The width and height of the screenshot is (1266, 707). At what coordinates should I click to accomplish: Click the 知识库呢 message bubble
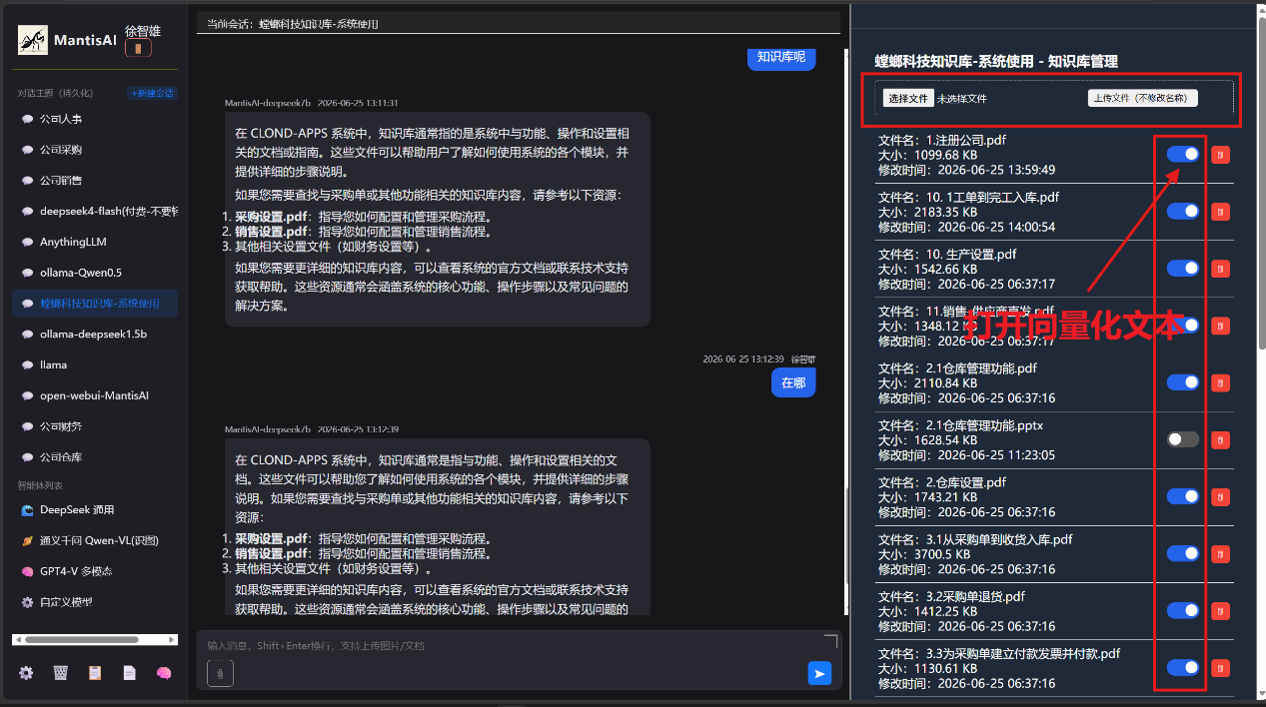pos(782,57)
